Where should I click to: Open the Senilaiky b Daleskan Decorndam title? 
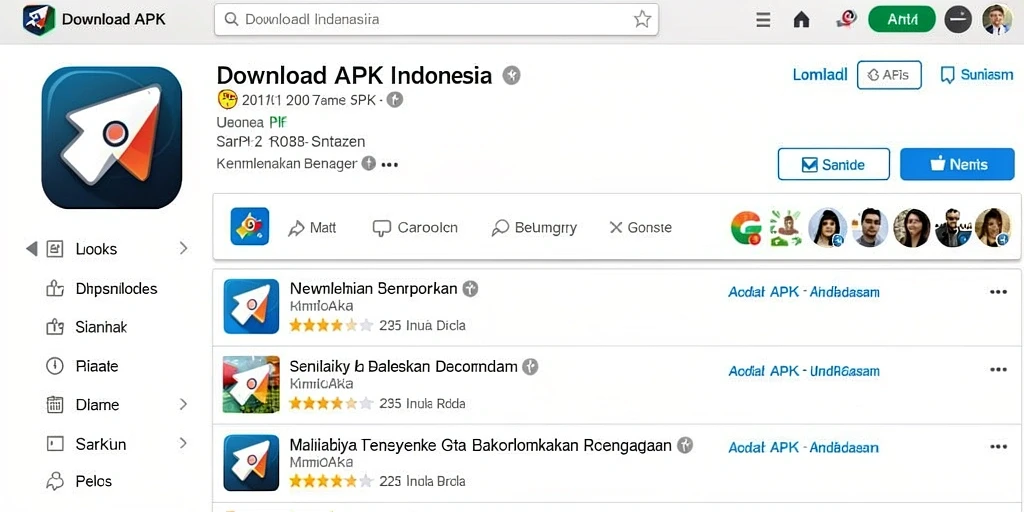[404, 366]
